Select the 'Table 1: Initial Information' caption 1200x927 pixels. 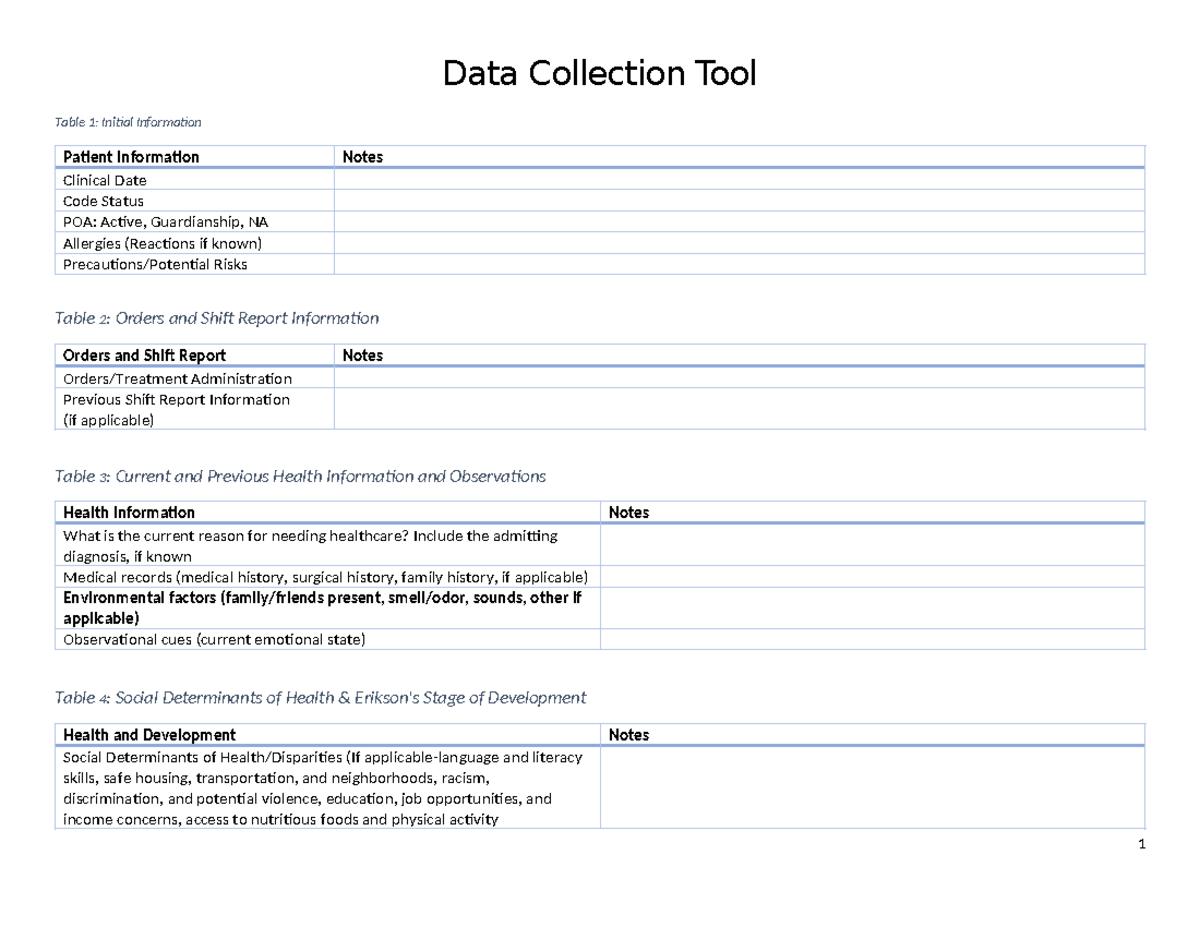128,122
